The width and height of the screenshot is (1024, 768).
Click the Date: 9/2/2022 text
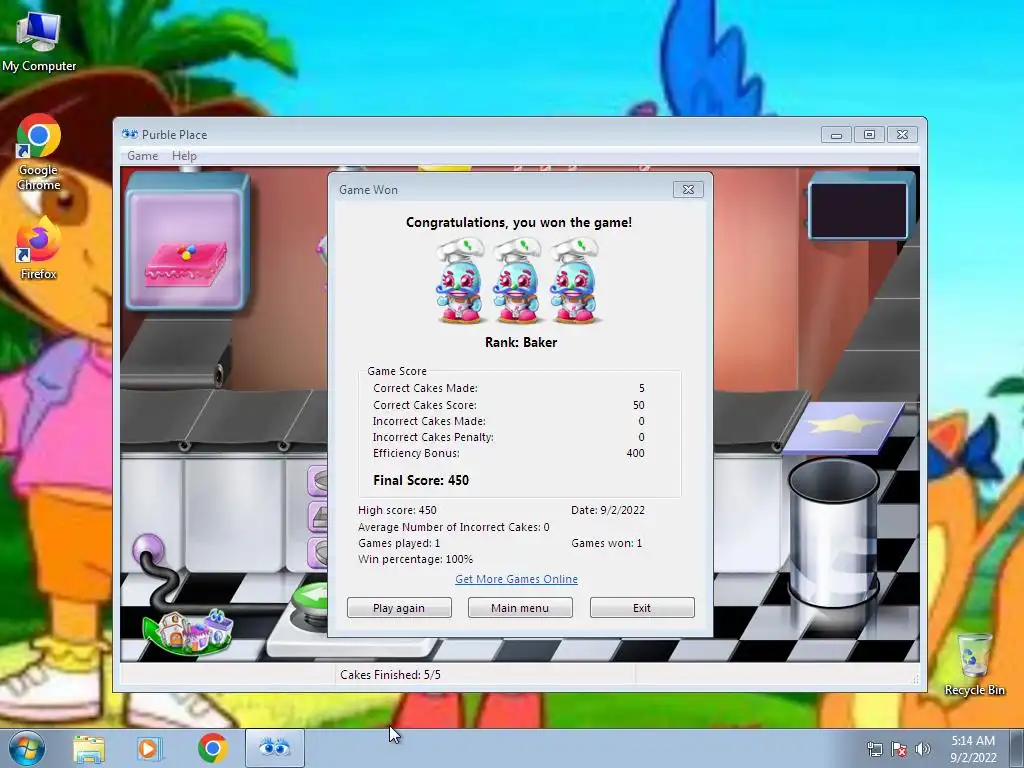[607, 510]
